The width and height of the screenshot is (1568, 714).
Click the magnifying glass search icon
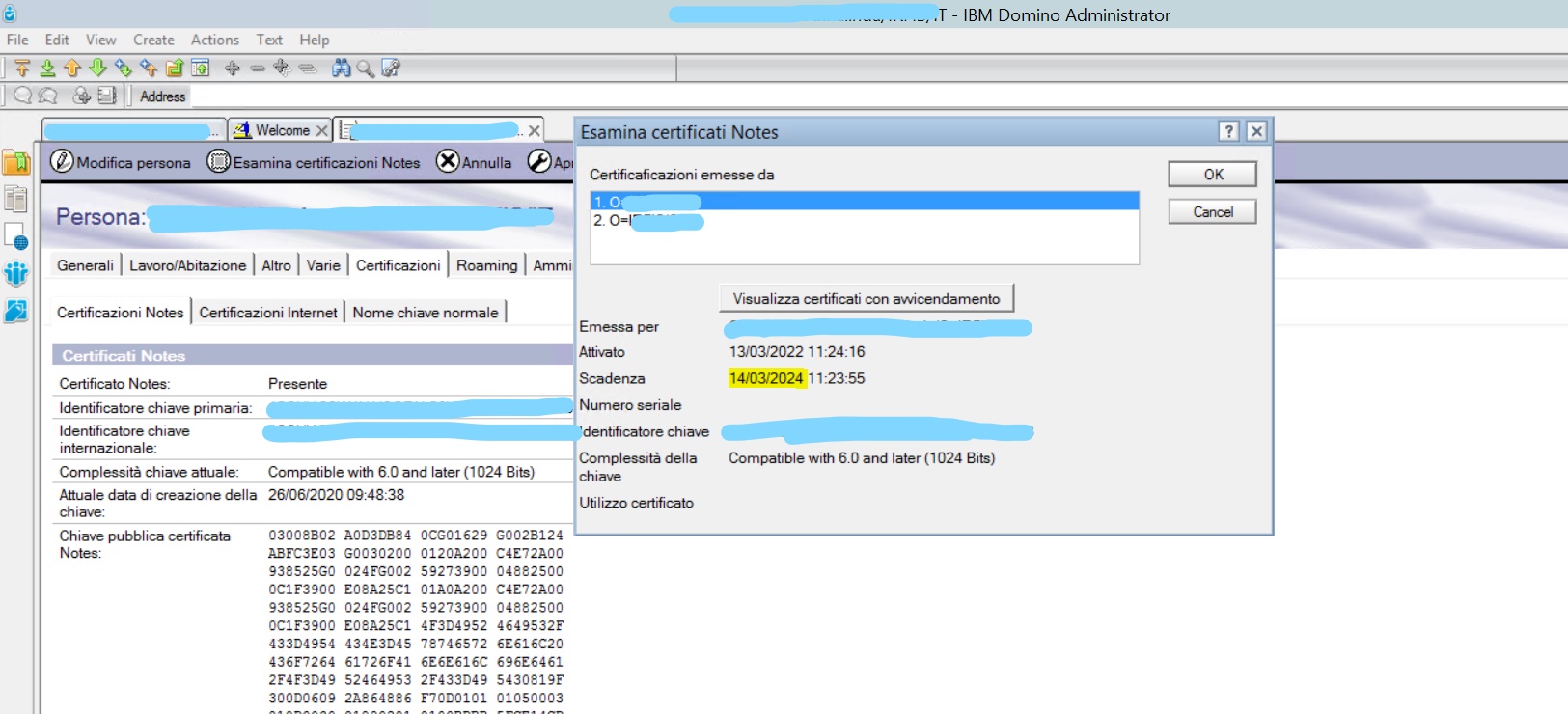366,68
